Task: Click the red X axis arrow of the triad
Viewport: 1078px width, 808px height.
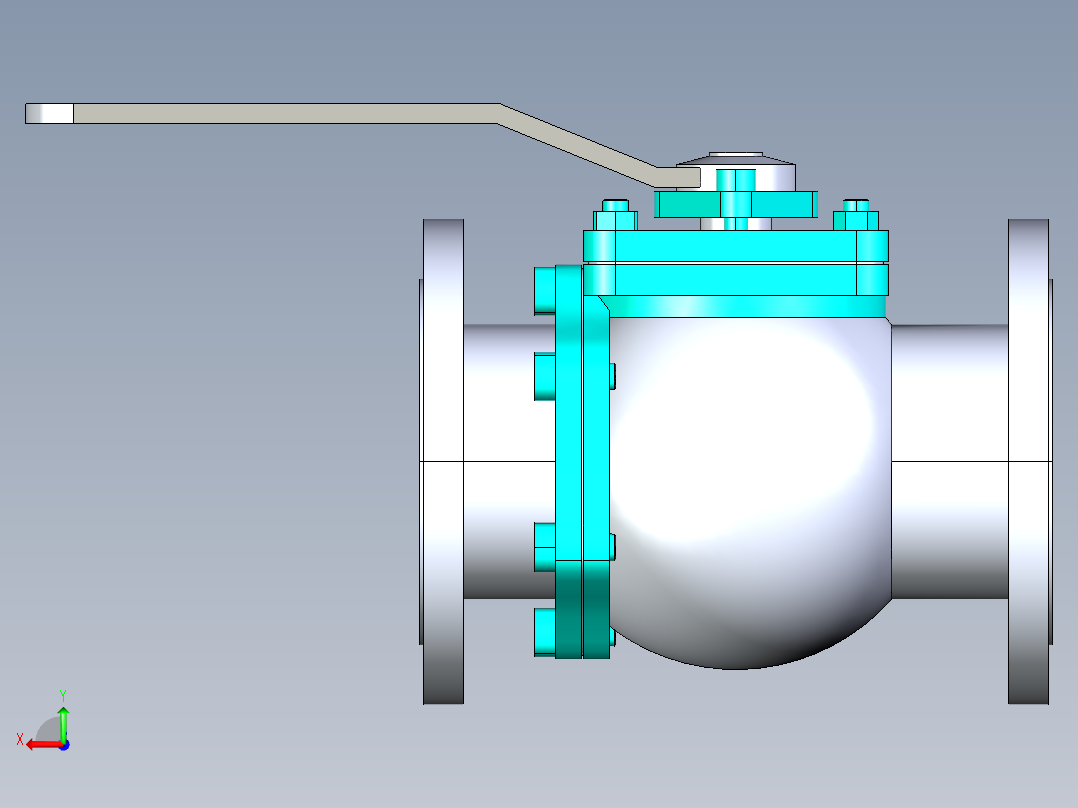Action: tap(43, 745)
